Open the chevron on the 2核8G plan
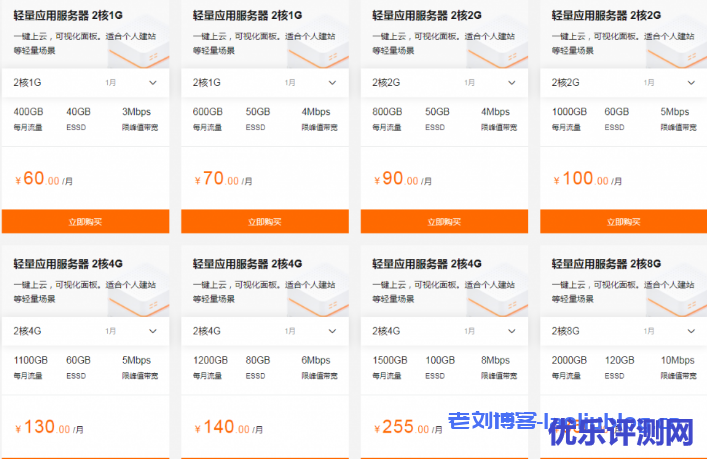The height and width of the screenshot is (459, 707). point(691,331)
